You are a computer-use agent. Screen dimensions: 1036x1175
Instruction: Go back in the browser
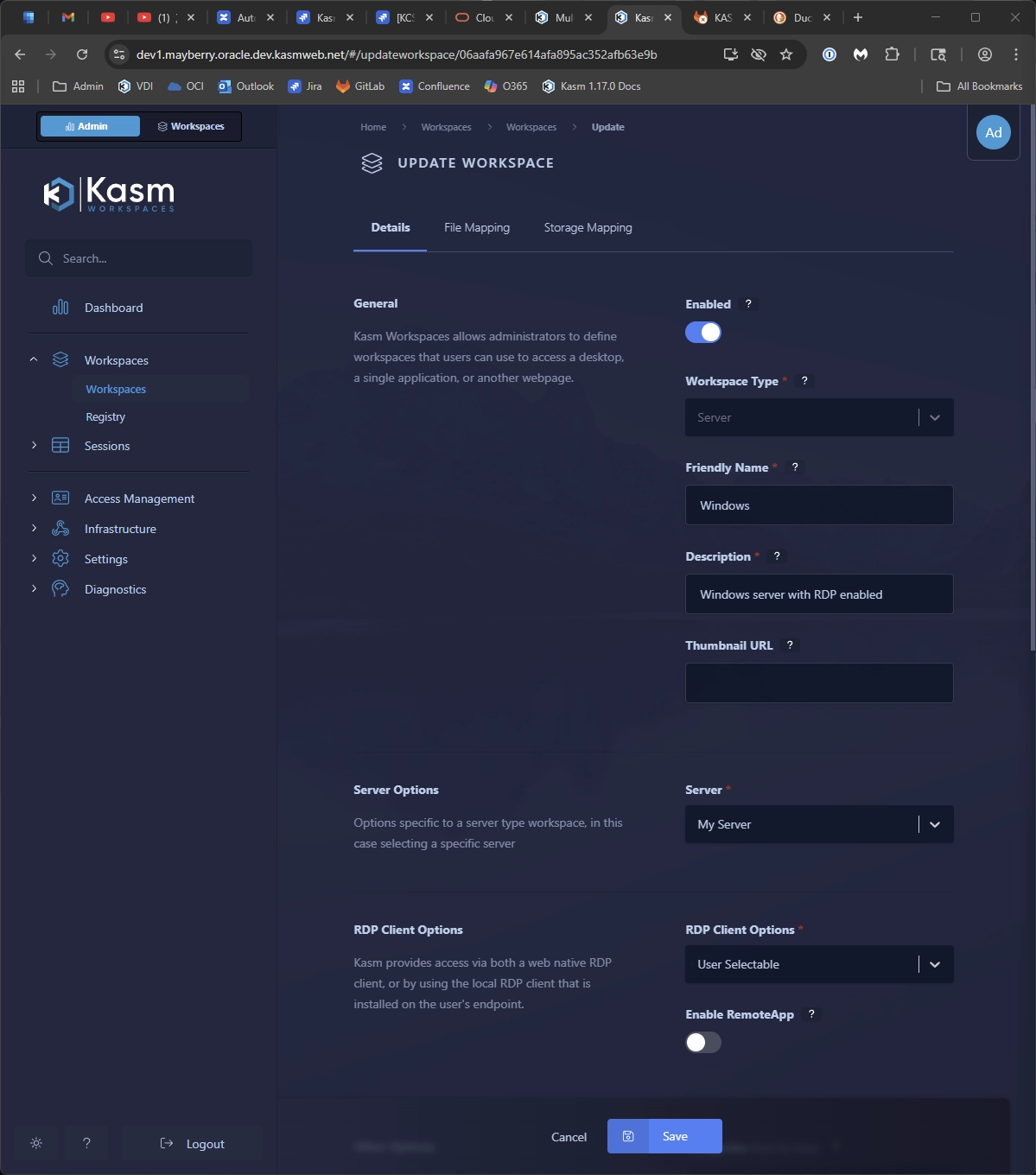tap(20, 54)
